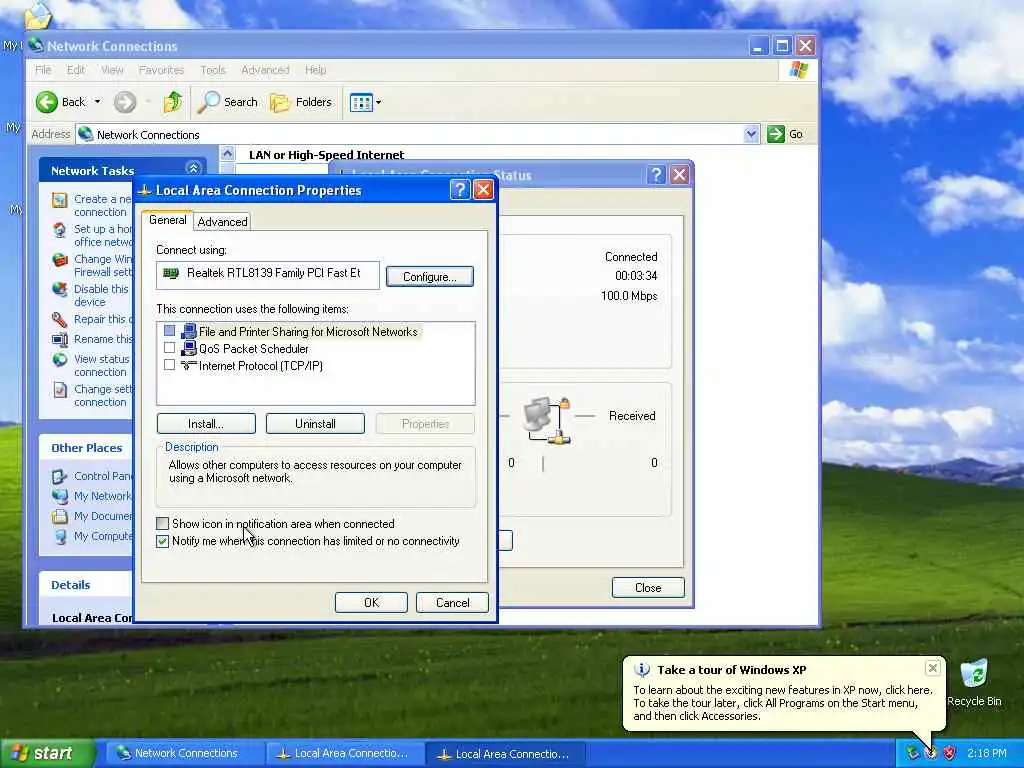Collapse the Network Tasks panel chevron

[x=193, y=168]
